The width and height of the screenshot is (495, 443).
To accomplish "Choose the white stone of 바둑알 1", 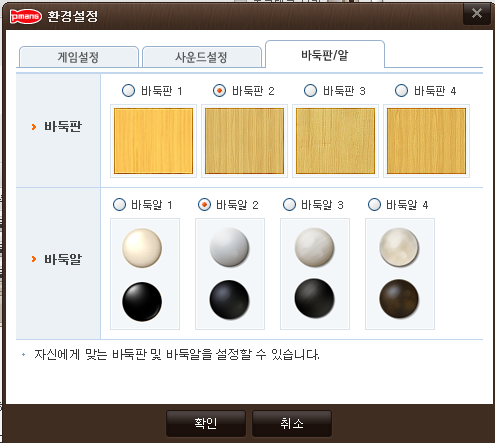I will click(x=142, y=248).
